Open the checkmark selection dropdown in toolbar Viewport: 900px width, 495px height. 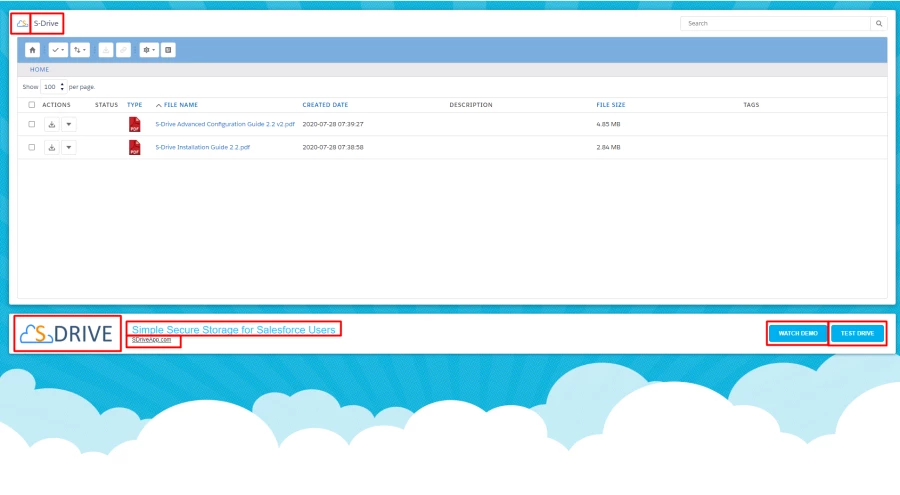(58, 49)
